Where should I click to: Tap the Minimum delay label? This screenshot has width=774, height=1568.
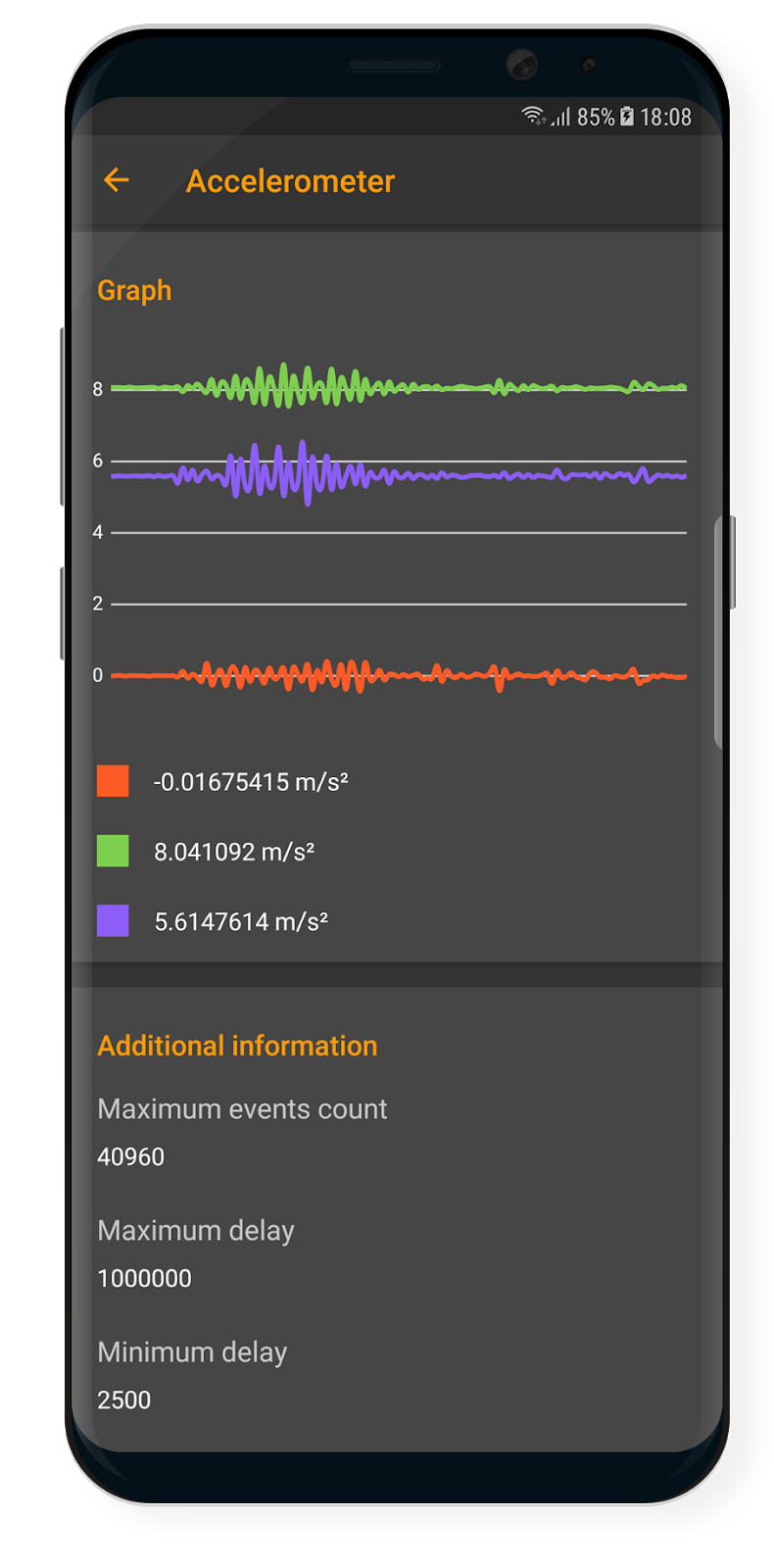coord(192,1351)
